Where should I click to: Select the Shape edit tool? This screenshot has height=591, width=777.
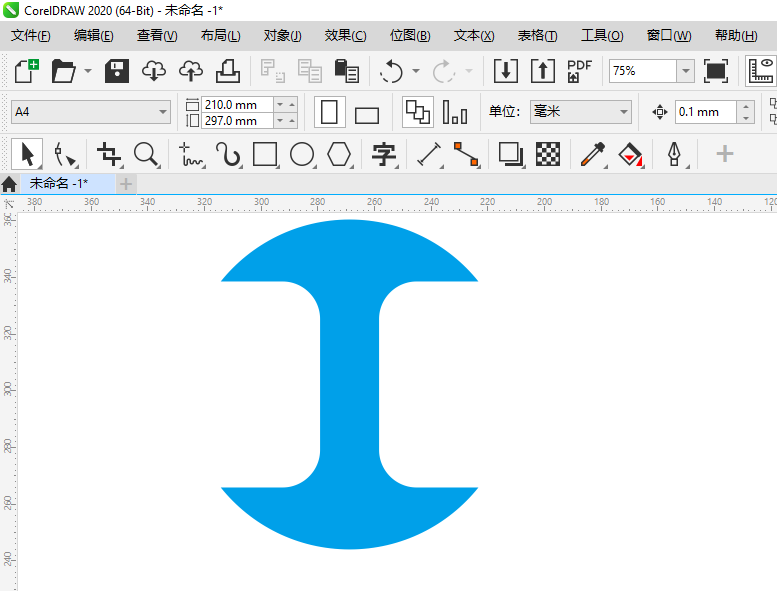tap(65, 154)
